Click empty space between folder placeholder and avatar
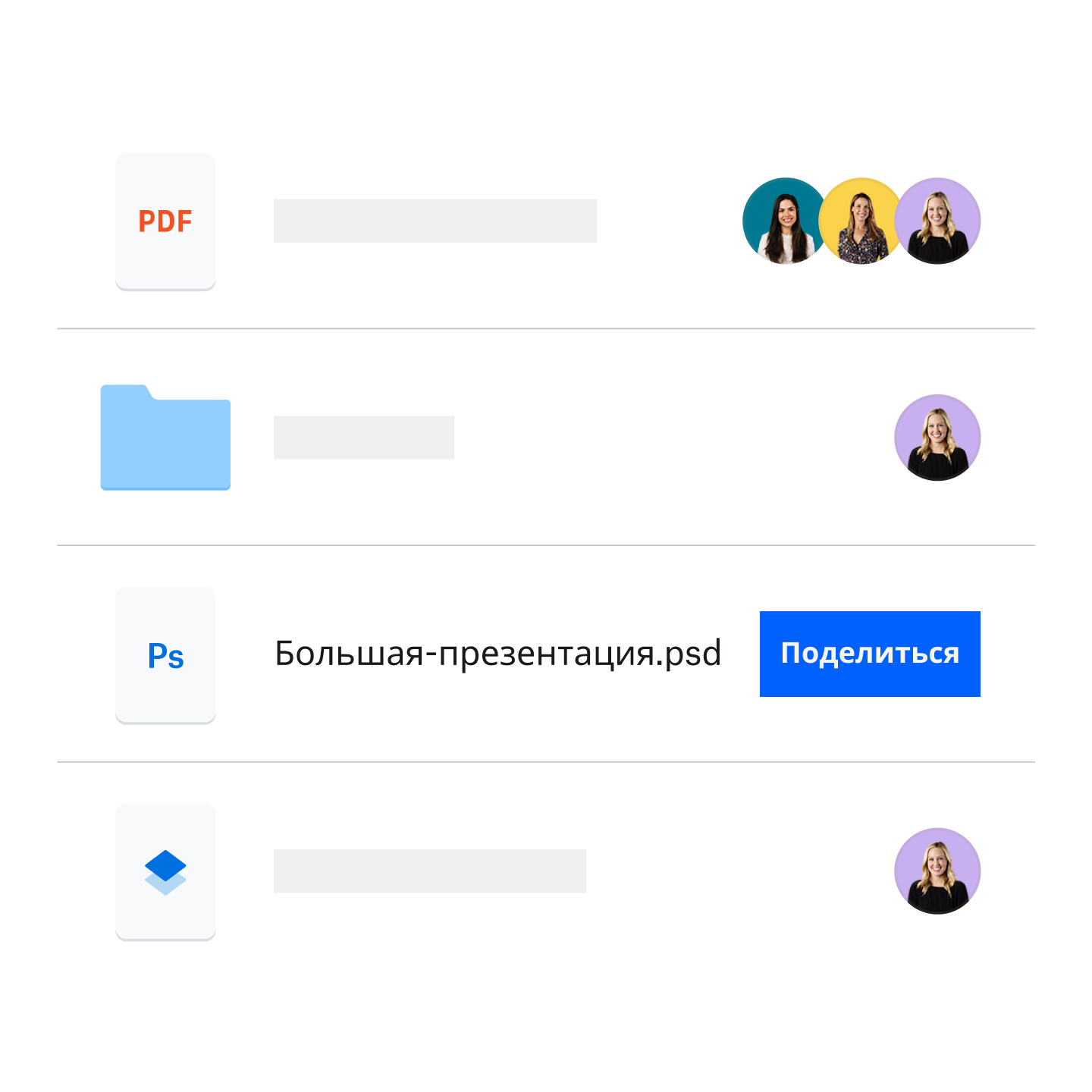This screenshot has width=1092, height=1092. (675, 438)
